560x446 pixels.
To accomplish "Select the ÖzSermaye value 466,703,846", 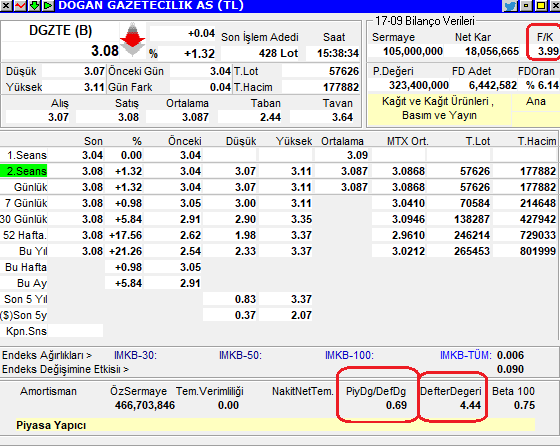I will click(145, 405).
